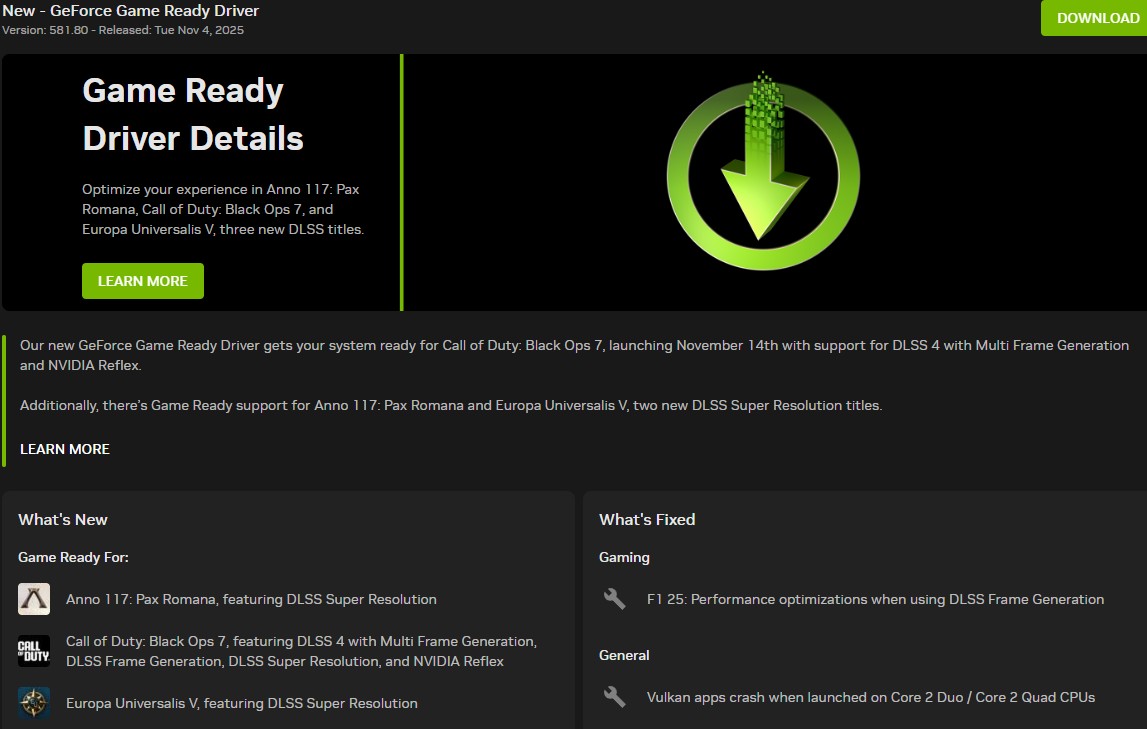1147x729 pixels.
Task: Click the Additionally Game Ready support paragraph
Action: point(451,405)
